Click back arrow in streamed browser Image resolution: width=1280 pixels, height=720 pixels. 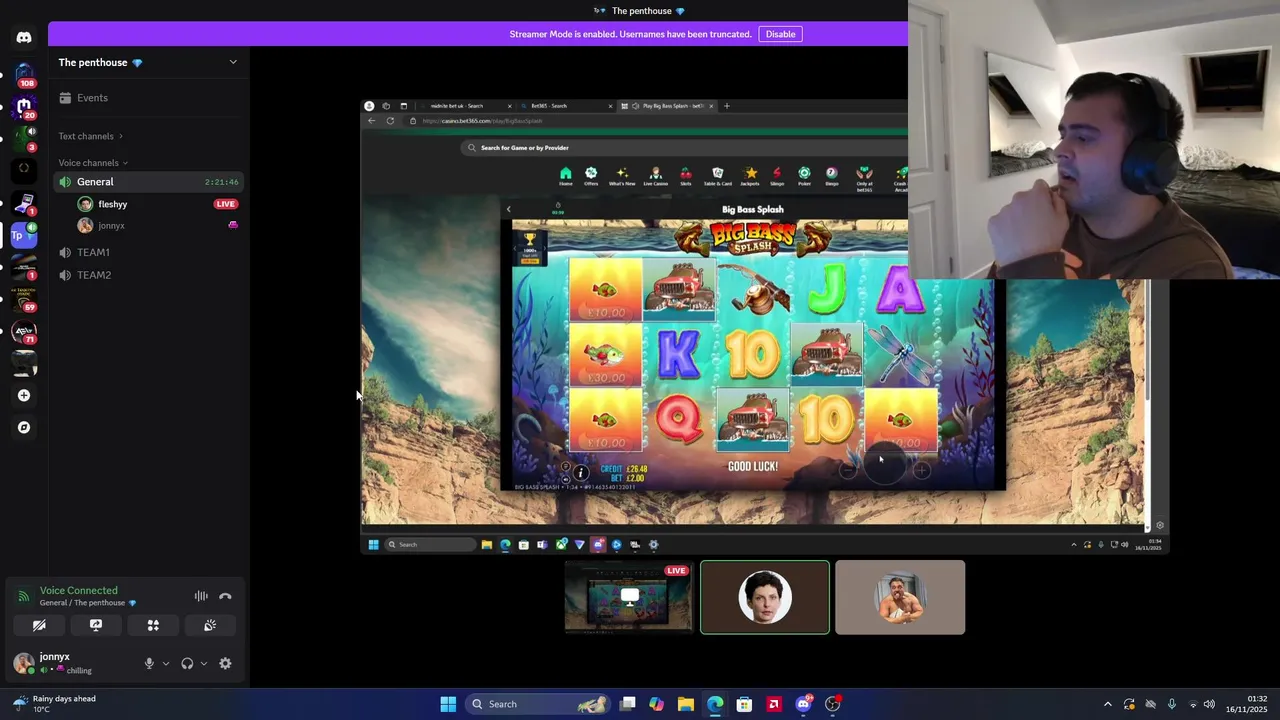[372, 121]
